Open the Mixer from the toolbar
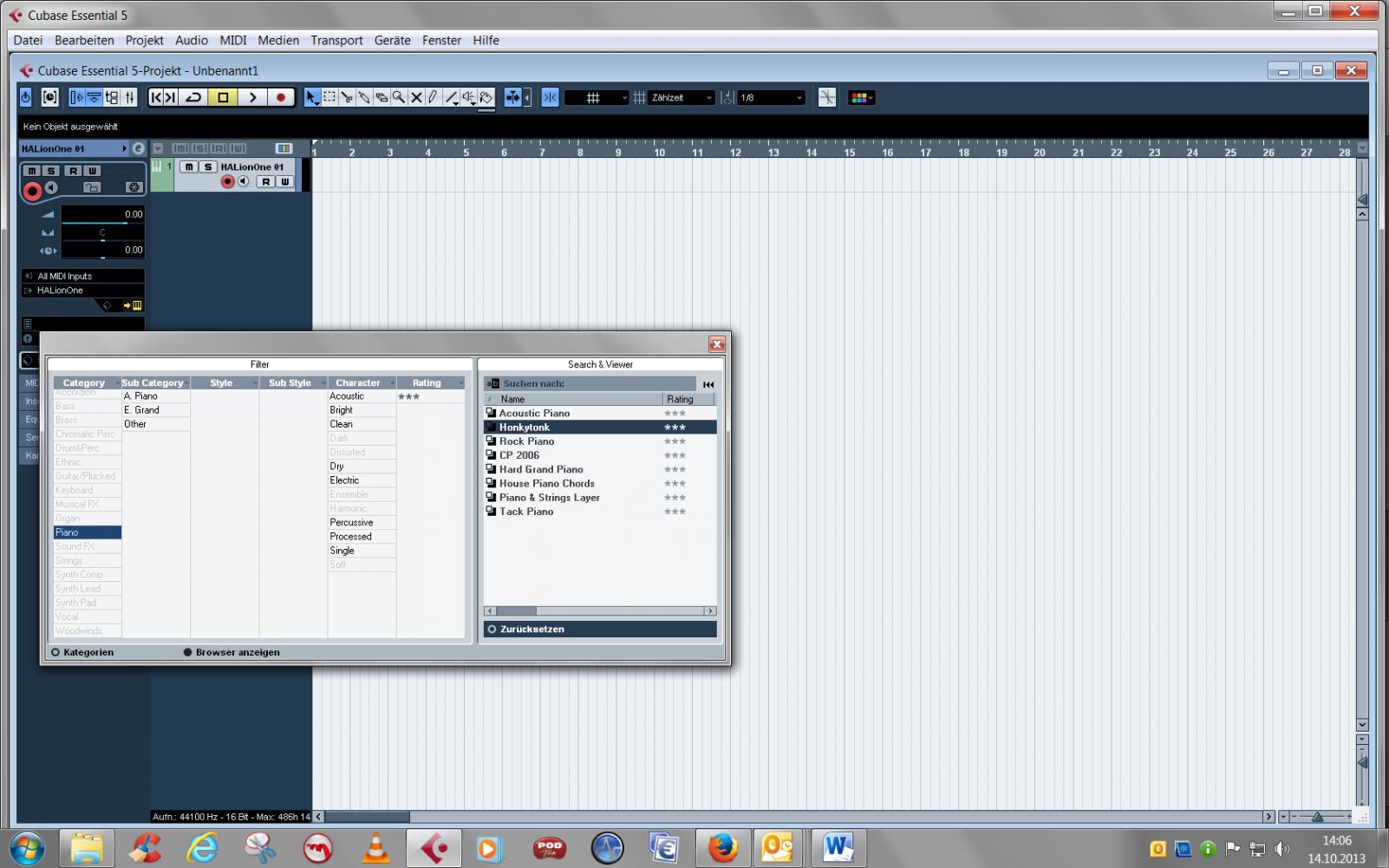This screenshot has height=868, width=1389. (x=129, y=98)
